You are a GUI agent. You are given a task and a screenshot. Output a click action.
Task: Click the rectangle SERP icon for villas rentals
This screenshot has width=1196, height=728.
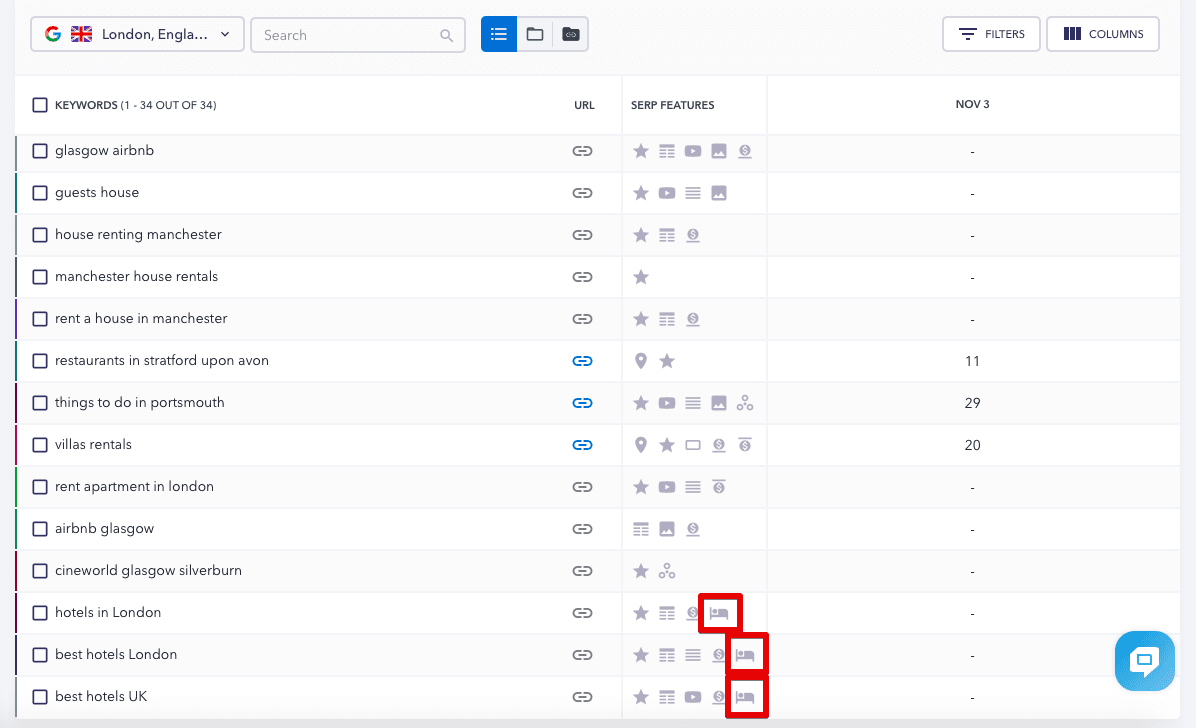[693, 445]
